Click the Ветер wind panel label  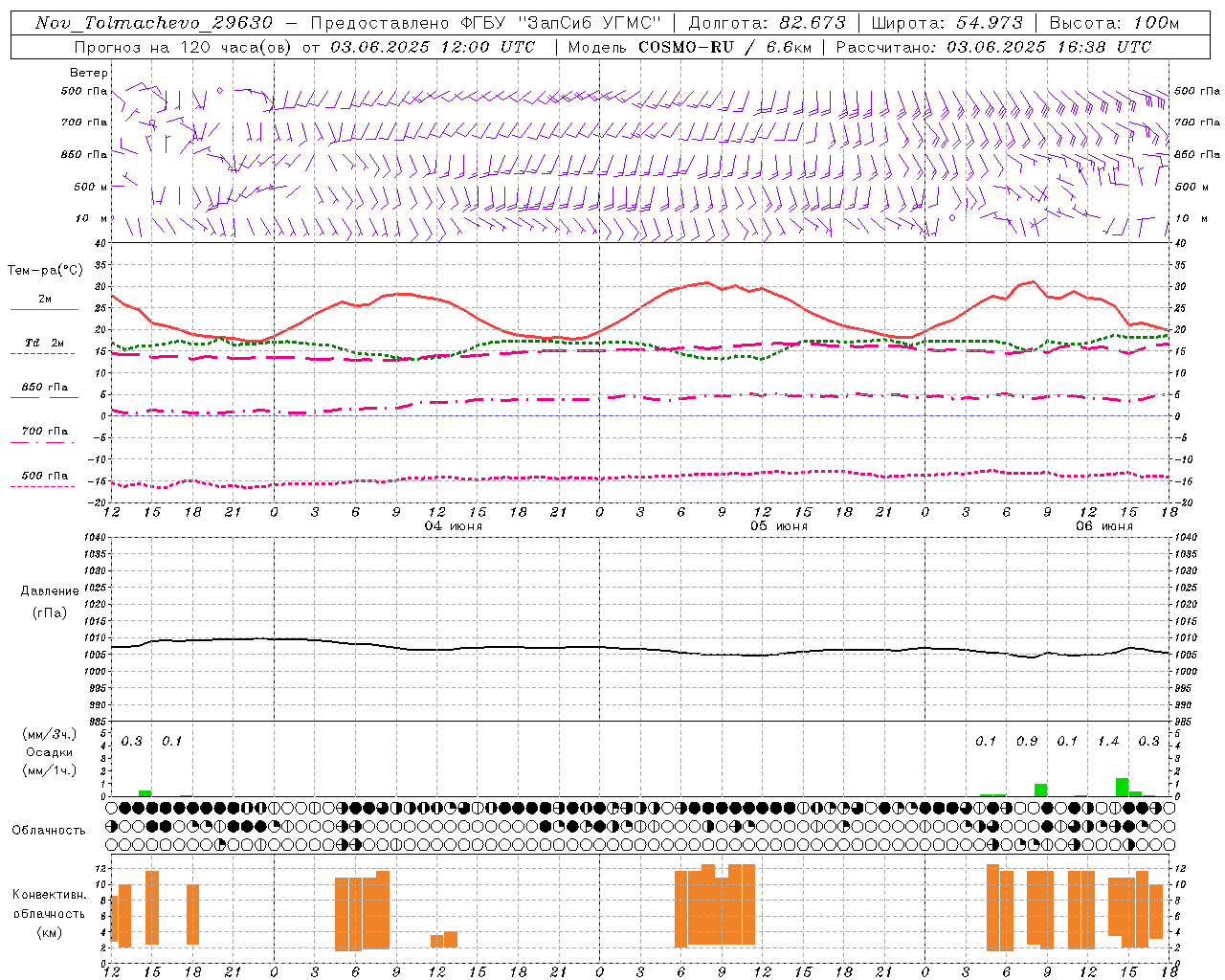tap(89, 73)
